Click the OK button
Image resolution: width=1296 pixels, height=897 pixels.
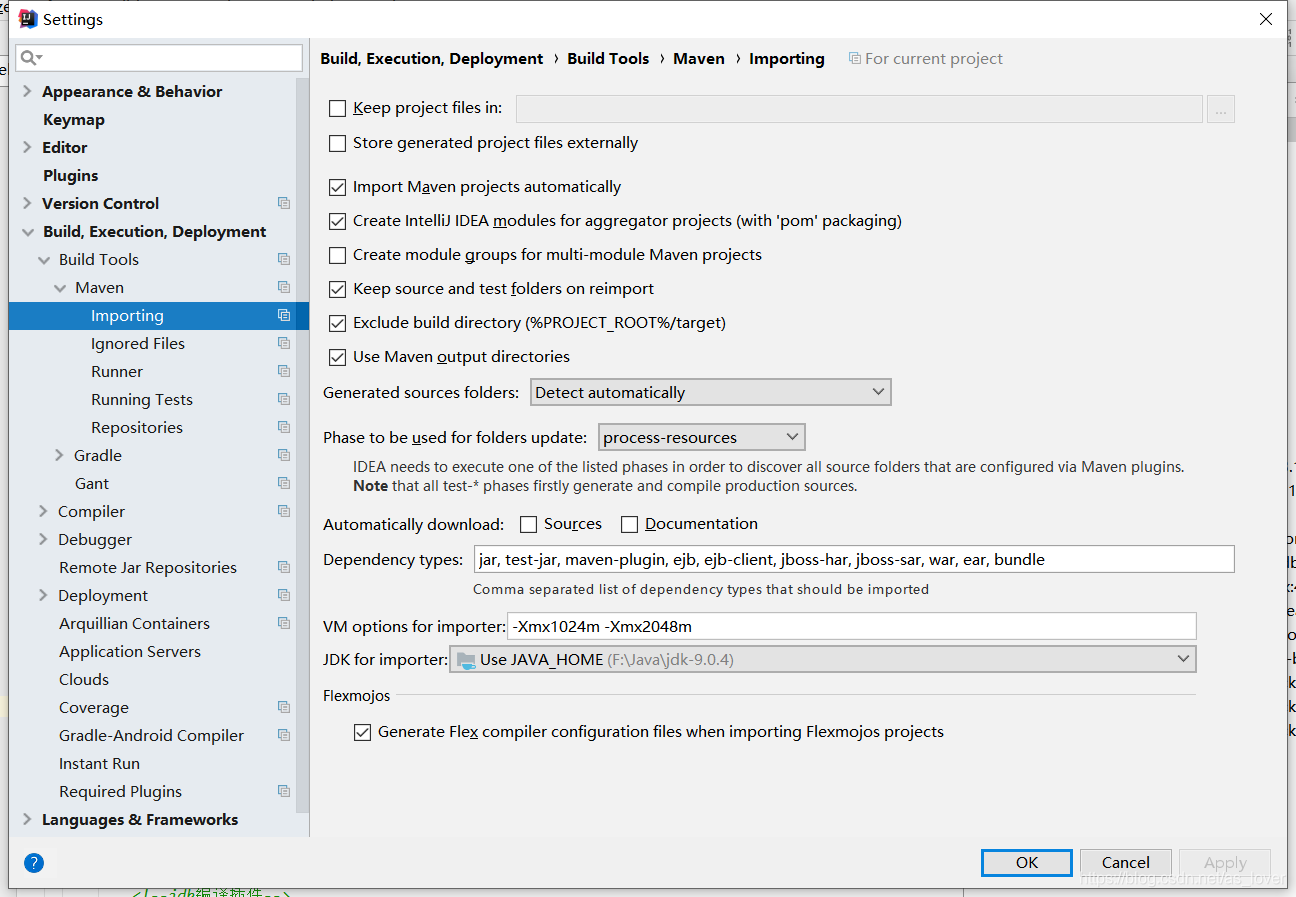pos(1027,862)
